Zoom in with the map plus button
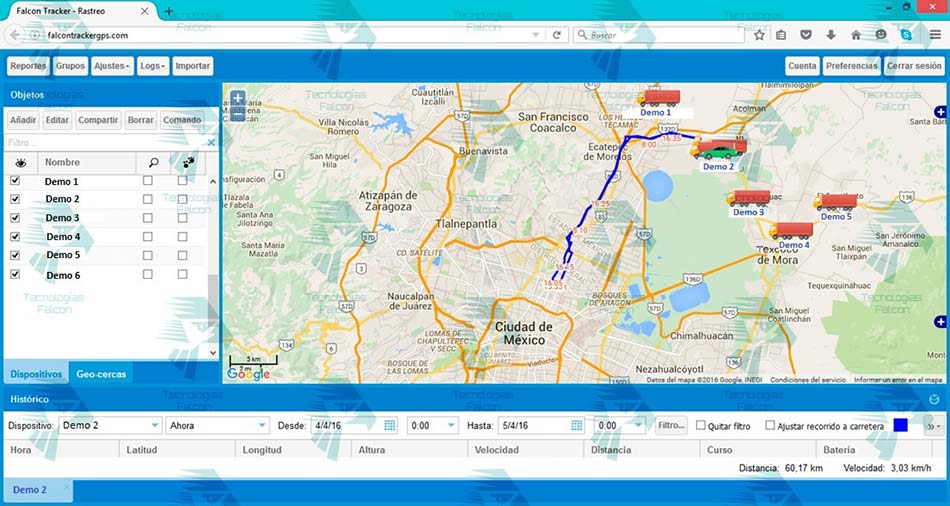The height and width of the screenshot is (506, 950). click(x=238, y=98)
